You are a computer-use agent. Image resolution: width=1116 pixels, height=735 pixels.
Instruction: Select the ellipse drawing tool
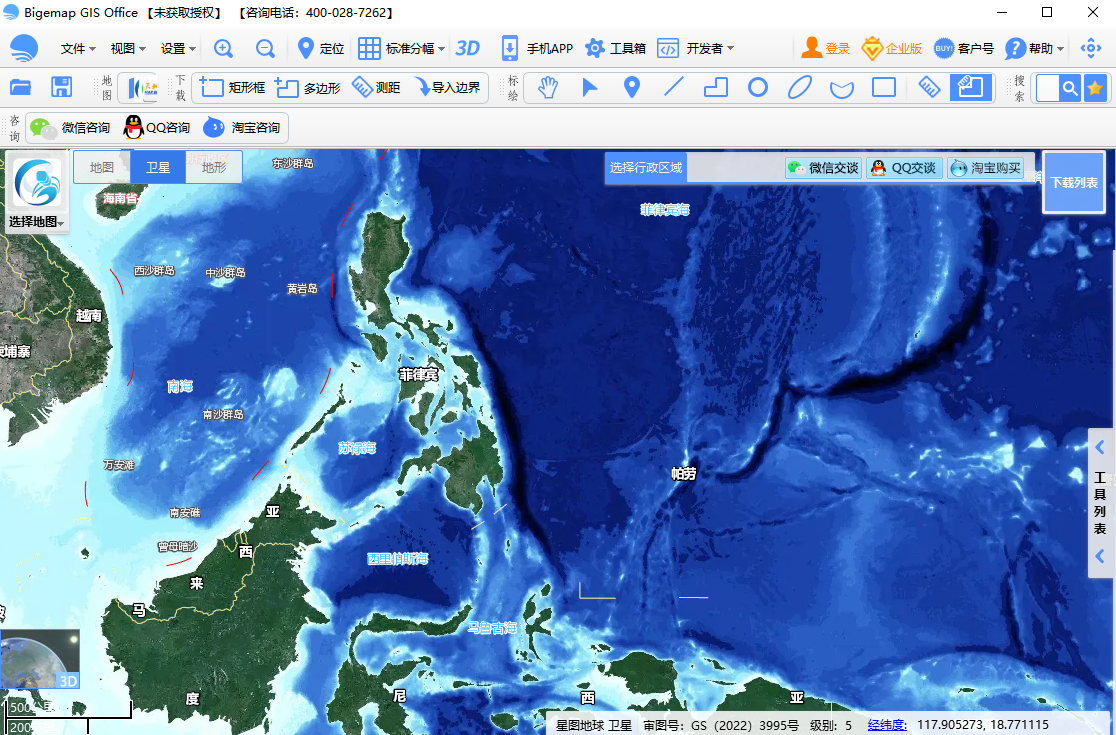(x=800, y=88)
